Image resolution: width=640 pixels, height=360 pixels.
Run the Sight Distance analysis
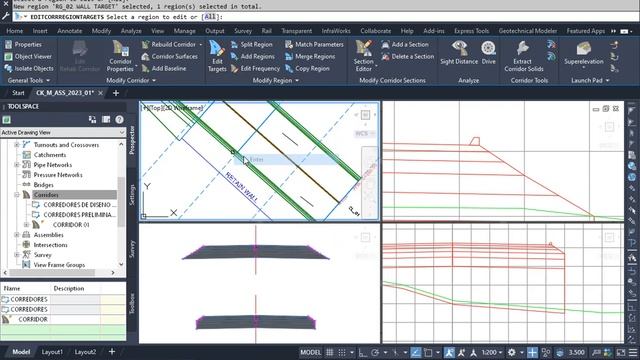click(459, 53)
